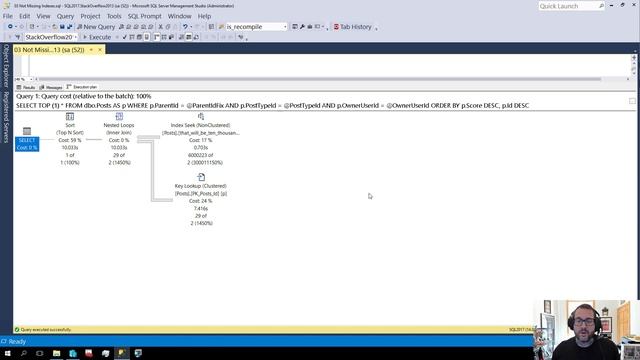
Task: Open the Edit menu
Action: [x=24, y=16]
